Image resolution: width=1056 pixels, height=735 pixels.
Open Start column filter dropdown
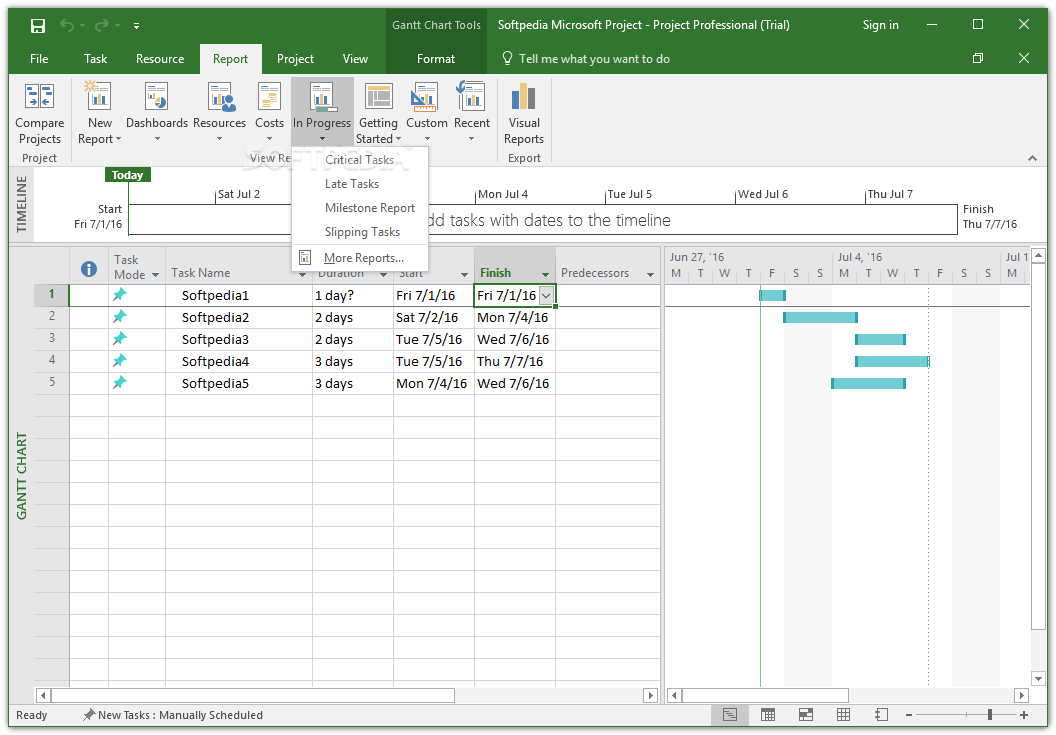tap(464, 275)
